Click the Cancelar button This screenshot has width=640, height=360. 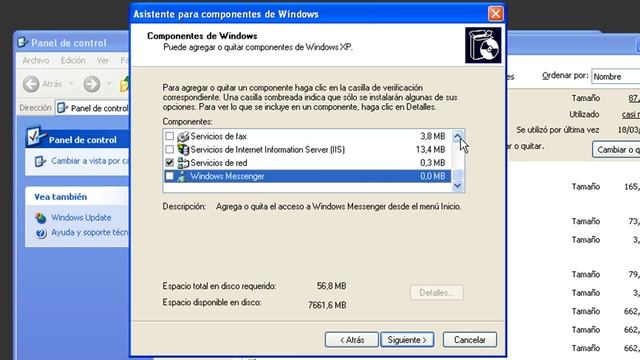470,340
